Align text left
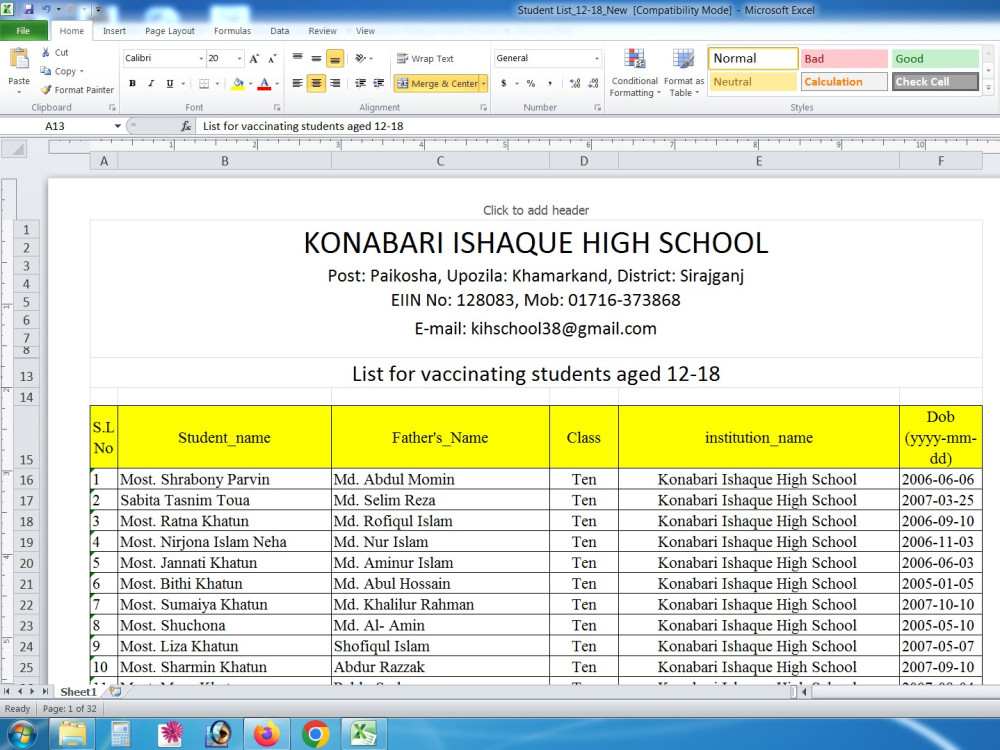The image size is (1000, 750). coord(298,83)
